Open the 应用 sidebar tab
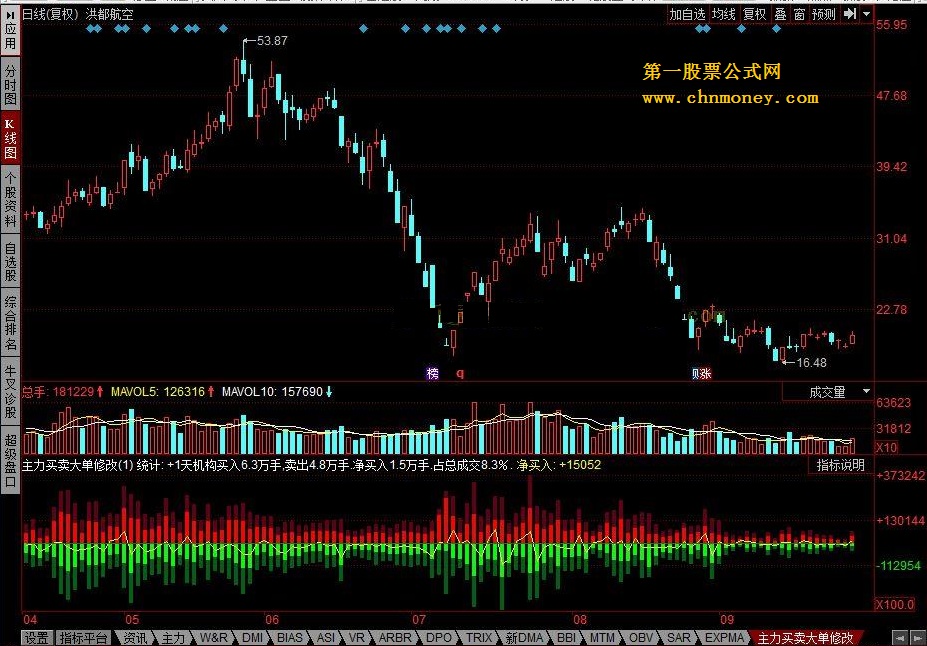This screenshot has width=927, height=646. (10, 30)
